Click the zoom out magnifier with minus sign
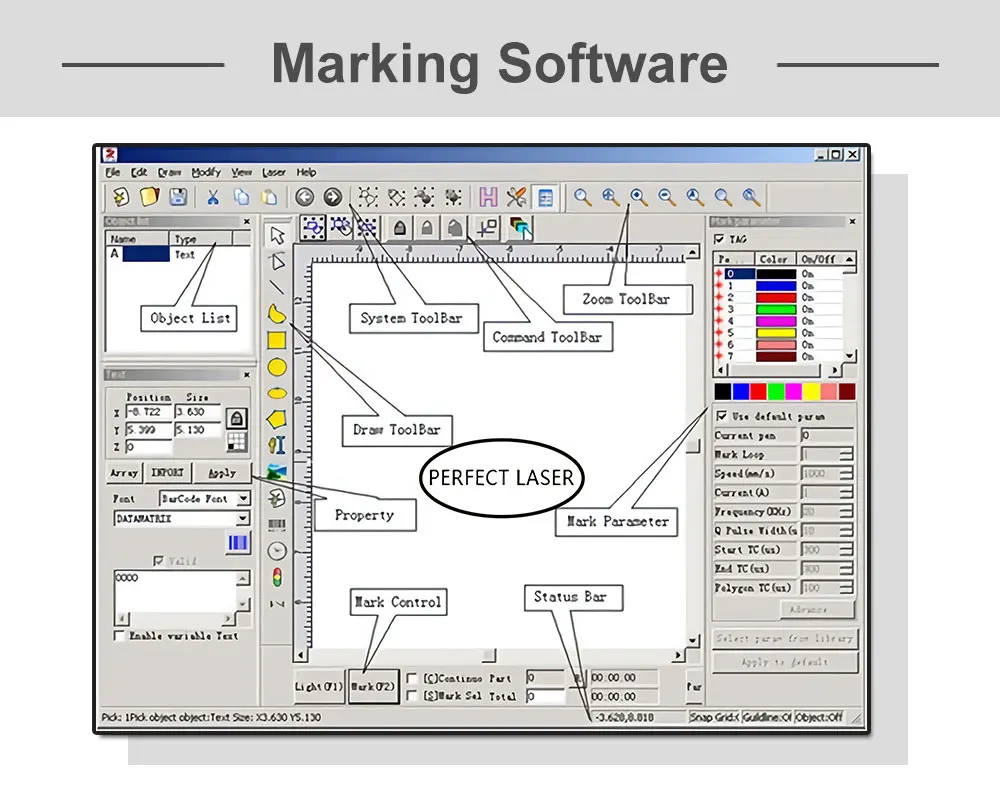The width and height of the screenshot is (1000, 789). tap(666, 197)
